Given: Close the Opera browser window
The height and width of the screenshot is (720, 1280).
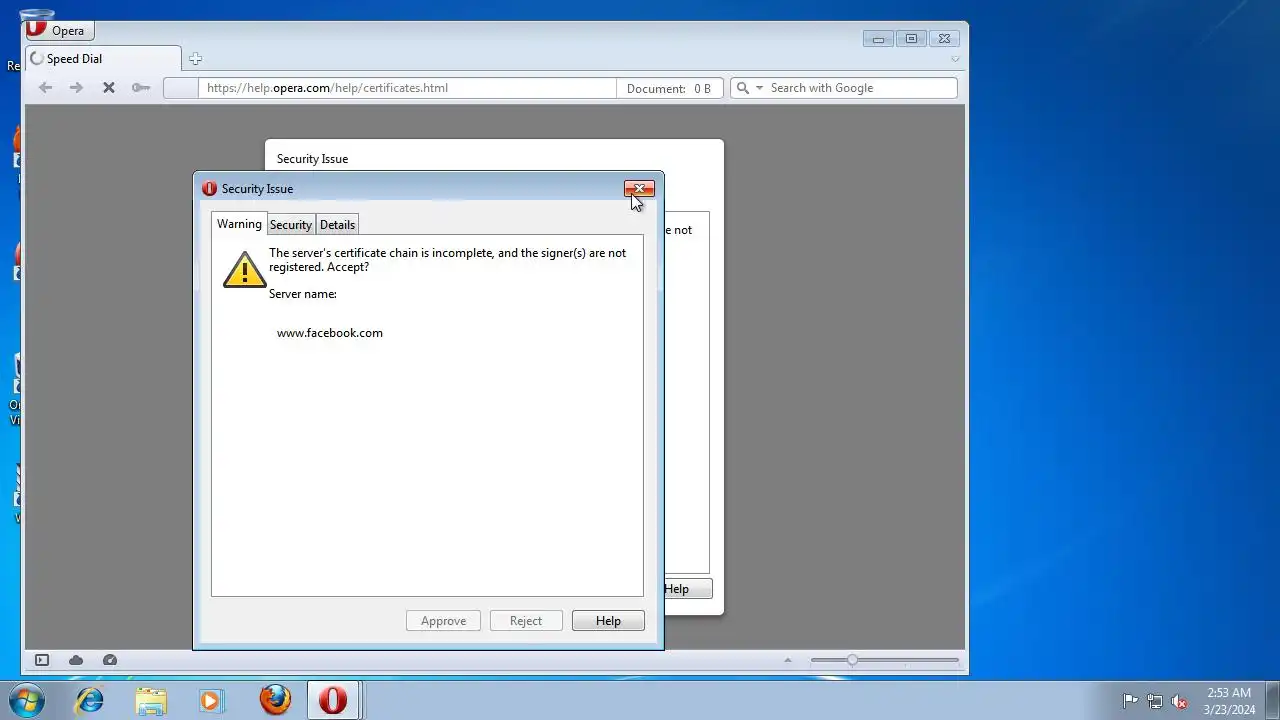Looking at the screenshot, I should pyautogui.click(x=944, y=39).
